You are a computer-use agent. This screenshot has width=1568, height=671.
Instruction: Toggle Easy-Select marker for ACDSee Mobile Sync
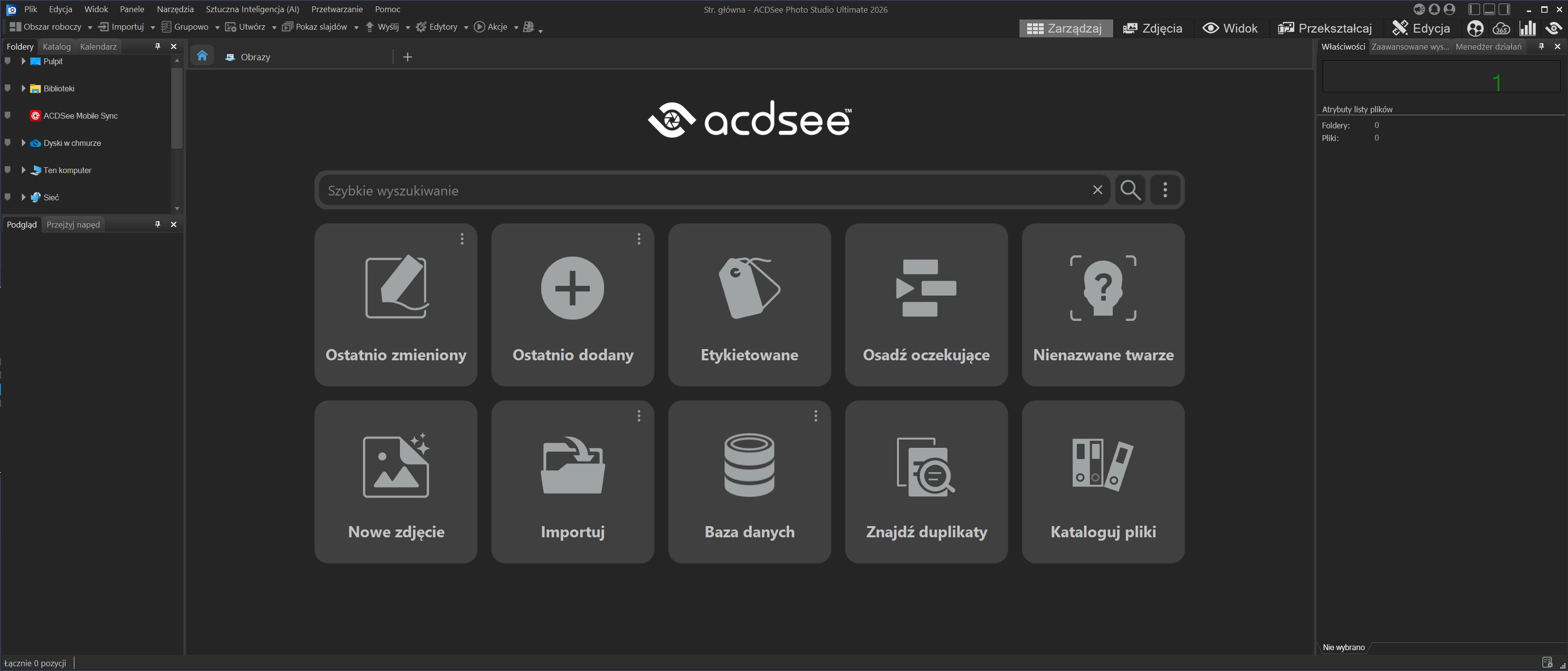8,115
